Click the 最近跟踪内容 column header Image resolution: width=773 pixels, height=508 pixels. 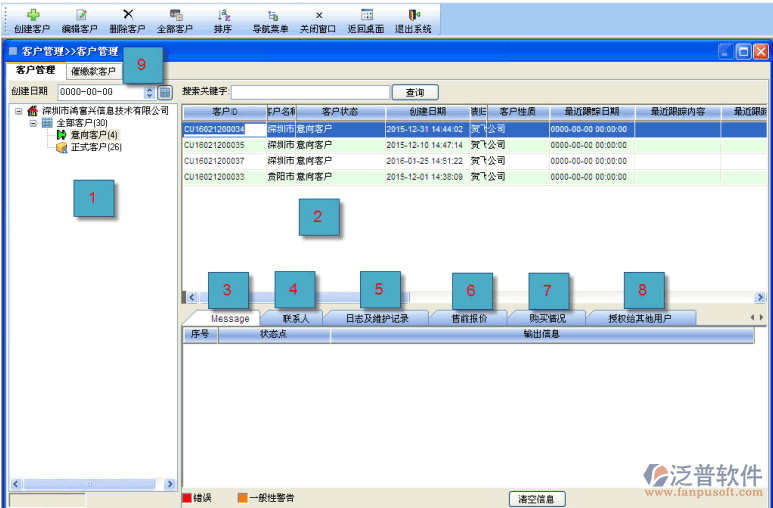pyautogui.click(x=677, y=112)
